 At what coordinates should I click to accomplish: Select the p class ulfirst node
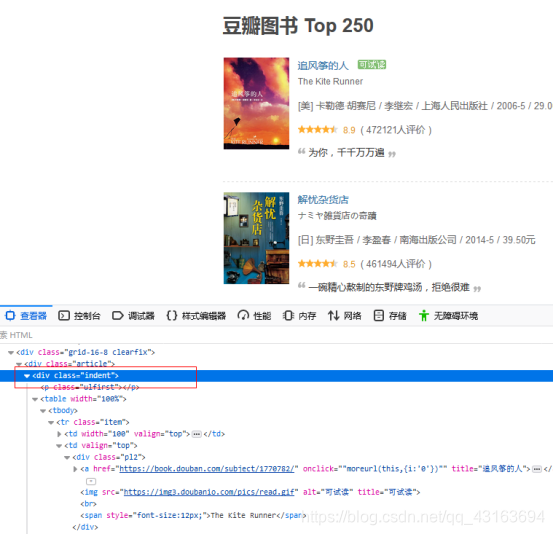tap(90, 387)
